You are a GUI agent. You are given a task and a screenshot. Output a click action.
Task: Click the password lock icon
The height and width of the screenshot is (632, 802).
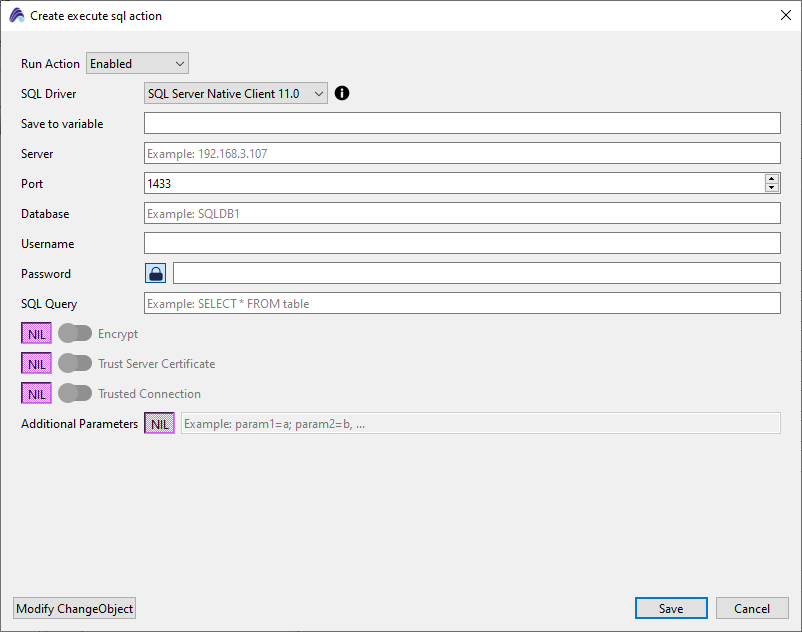[156, 274]
